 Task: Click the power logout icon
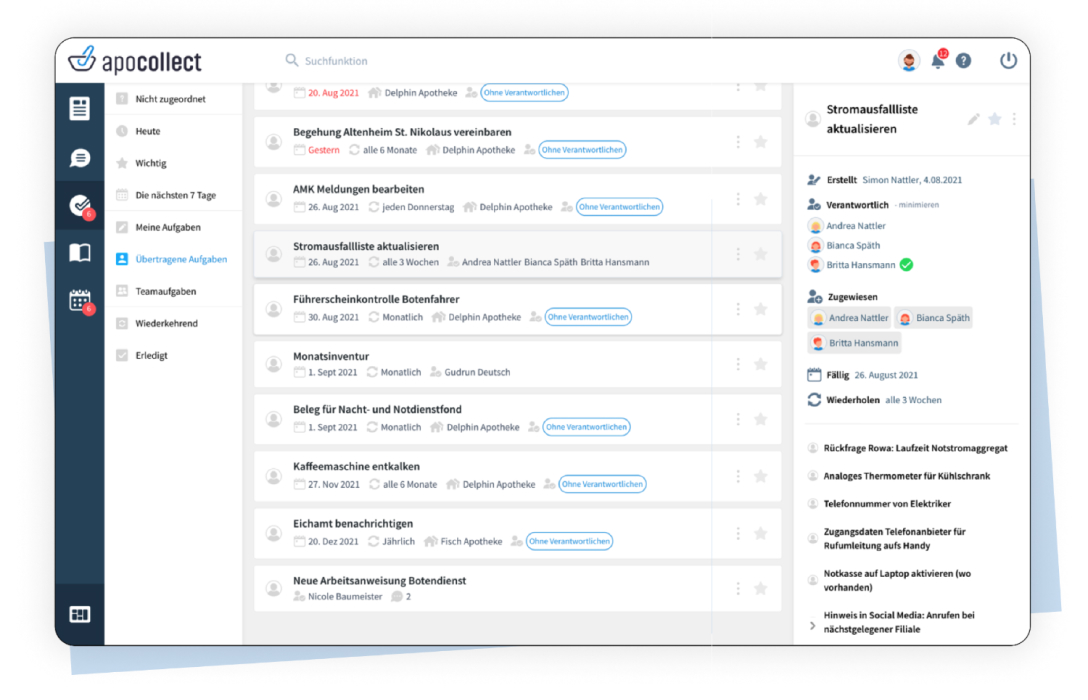point(1008,61)
